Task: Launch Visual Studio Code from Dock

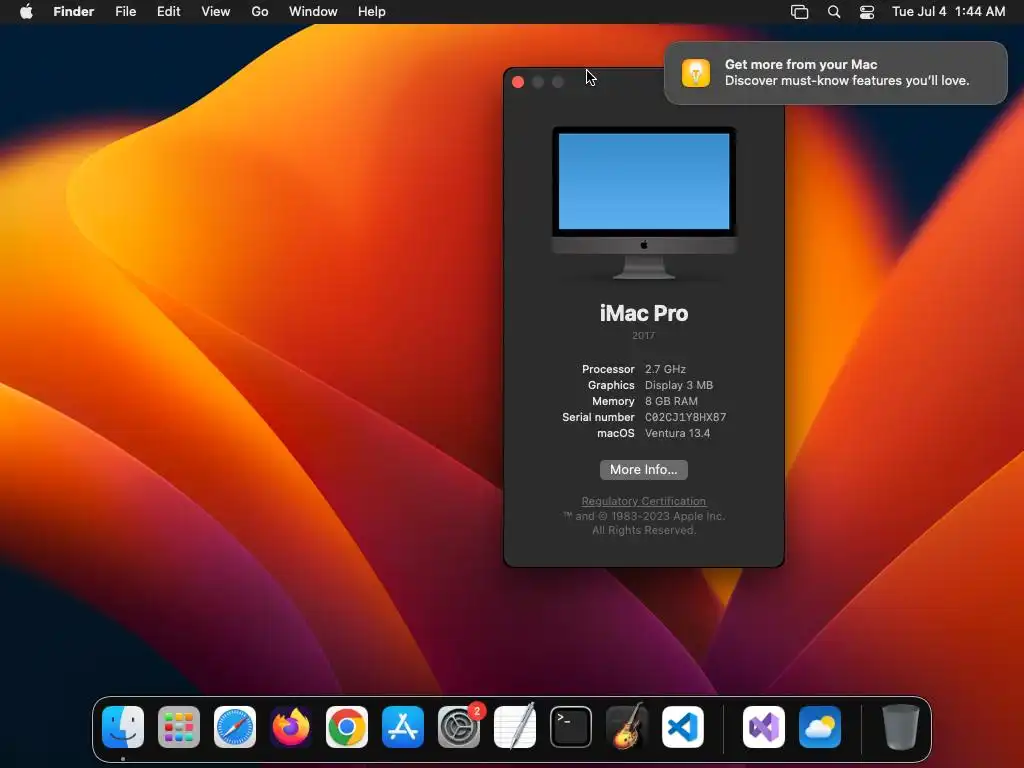Action: (x=683, y=727)
